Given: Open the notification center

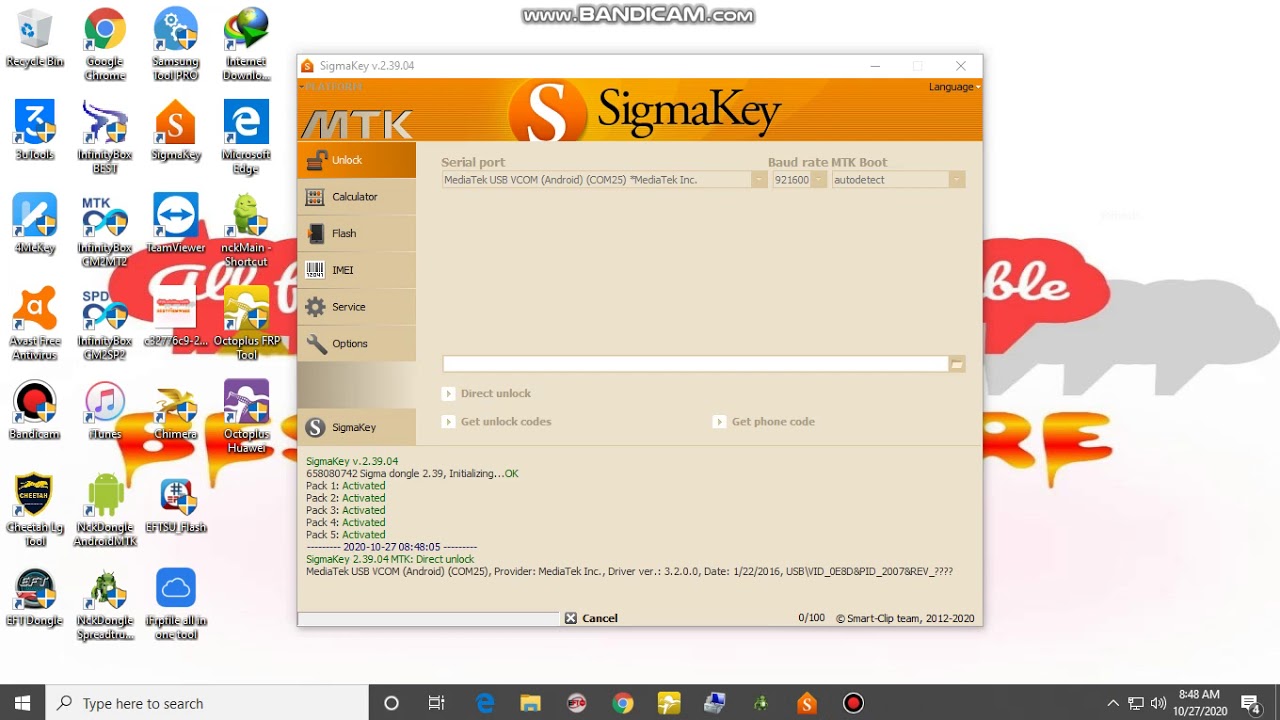Looking at the screenshot, I should coord(1250,703).
